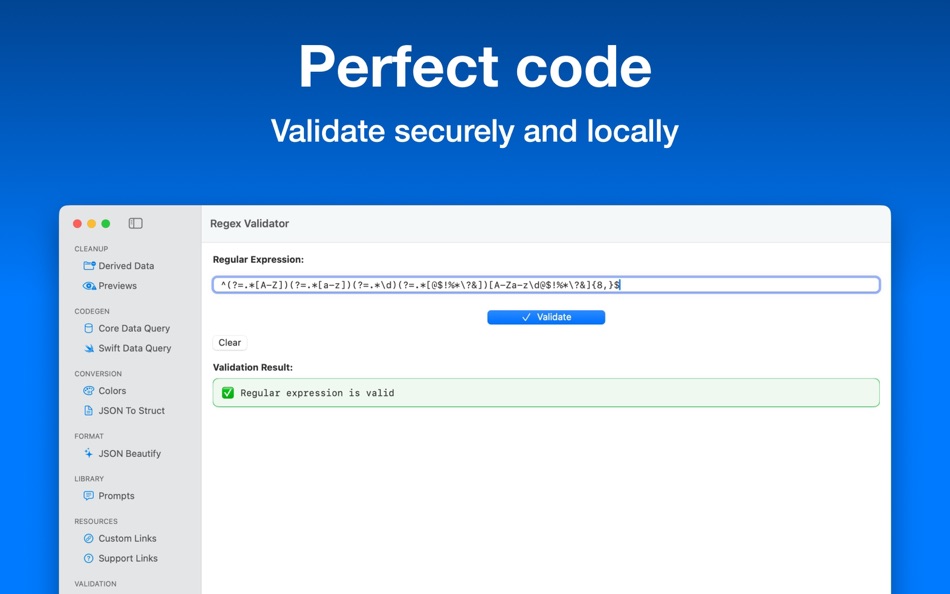
Task: Click the 'Regular expression is valid' result box
Action: (546, 393)
